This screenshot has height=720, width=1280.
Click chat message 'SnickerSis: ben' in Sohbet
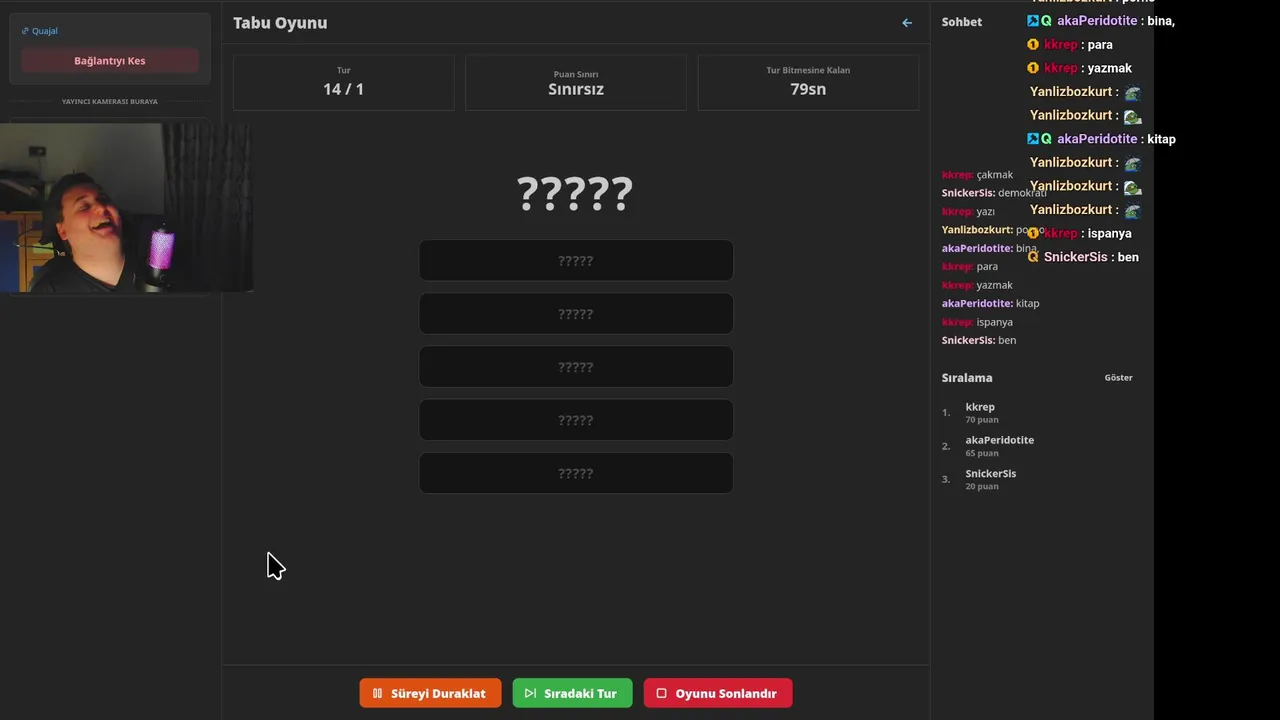click(979, 340)
